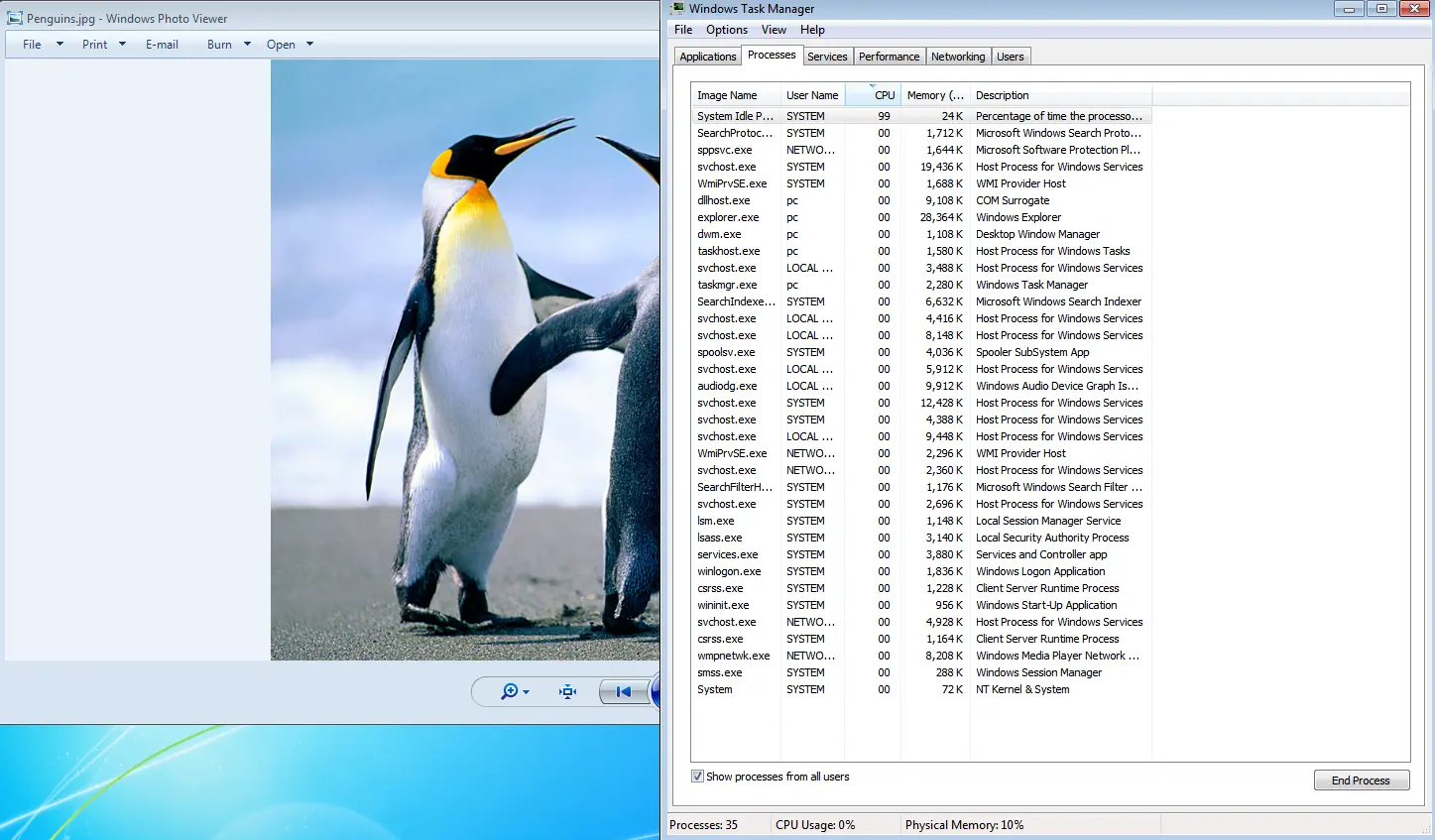Click the Local Session Manager Service description

click(1048, 521)
